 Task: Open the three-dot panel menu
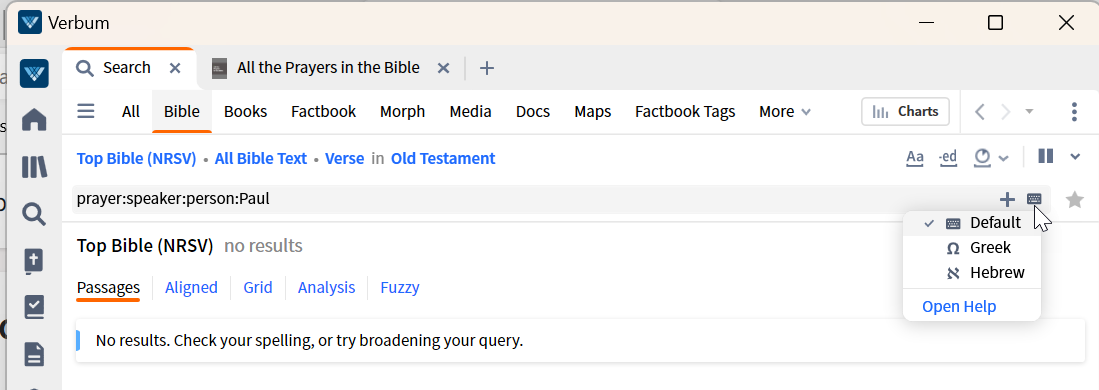tap(1074, 112)
